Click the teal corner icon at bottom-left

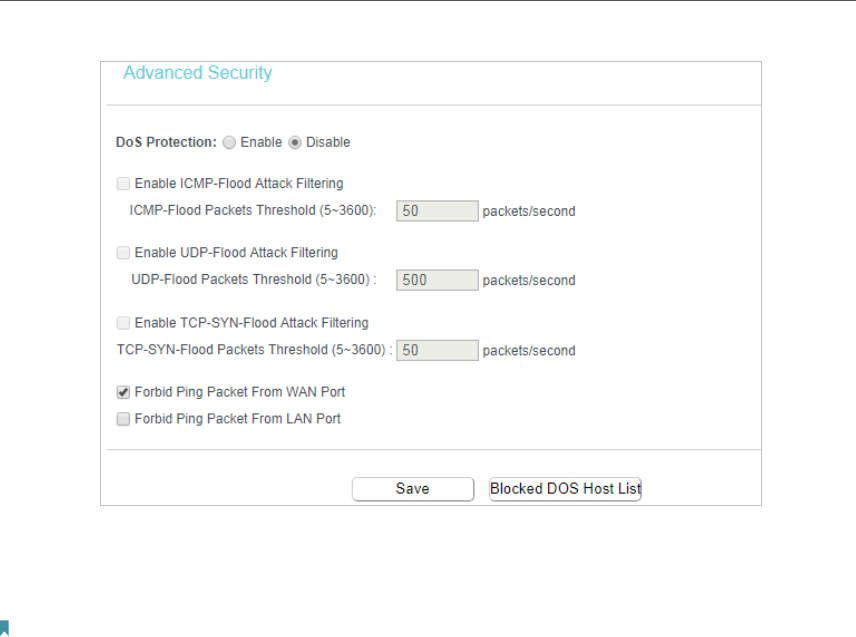click(x=4, y=628)
